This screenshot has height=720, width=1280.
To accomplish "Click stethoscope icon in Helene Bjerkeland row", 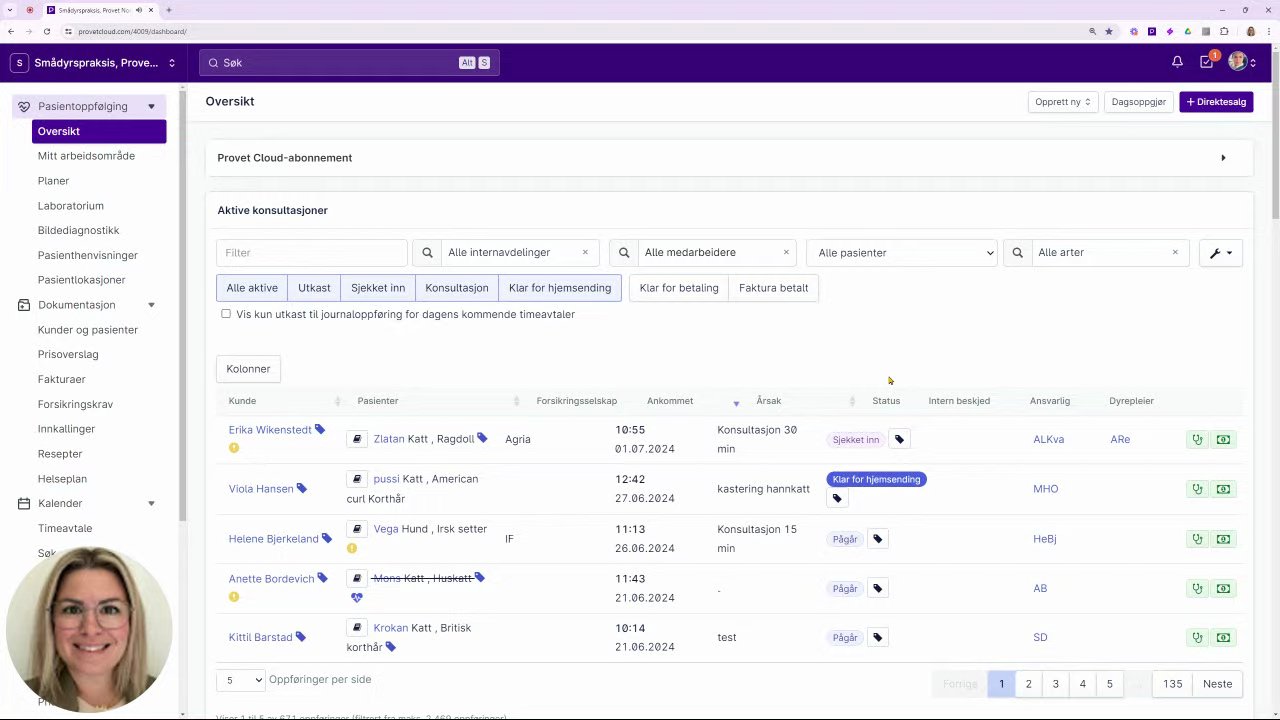I will click(1197, 539).
